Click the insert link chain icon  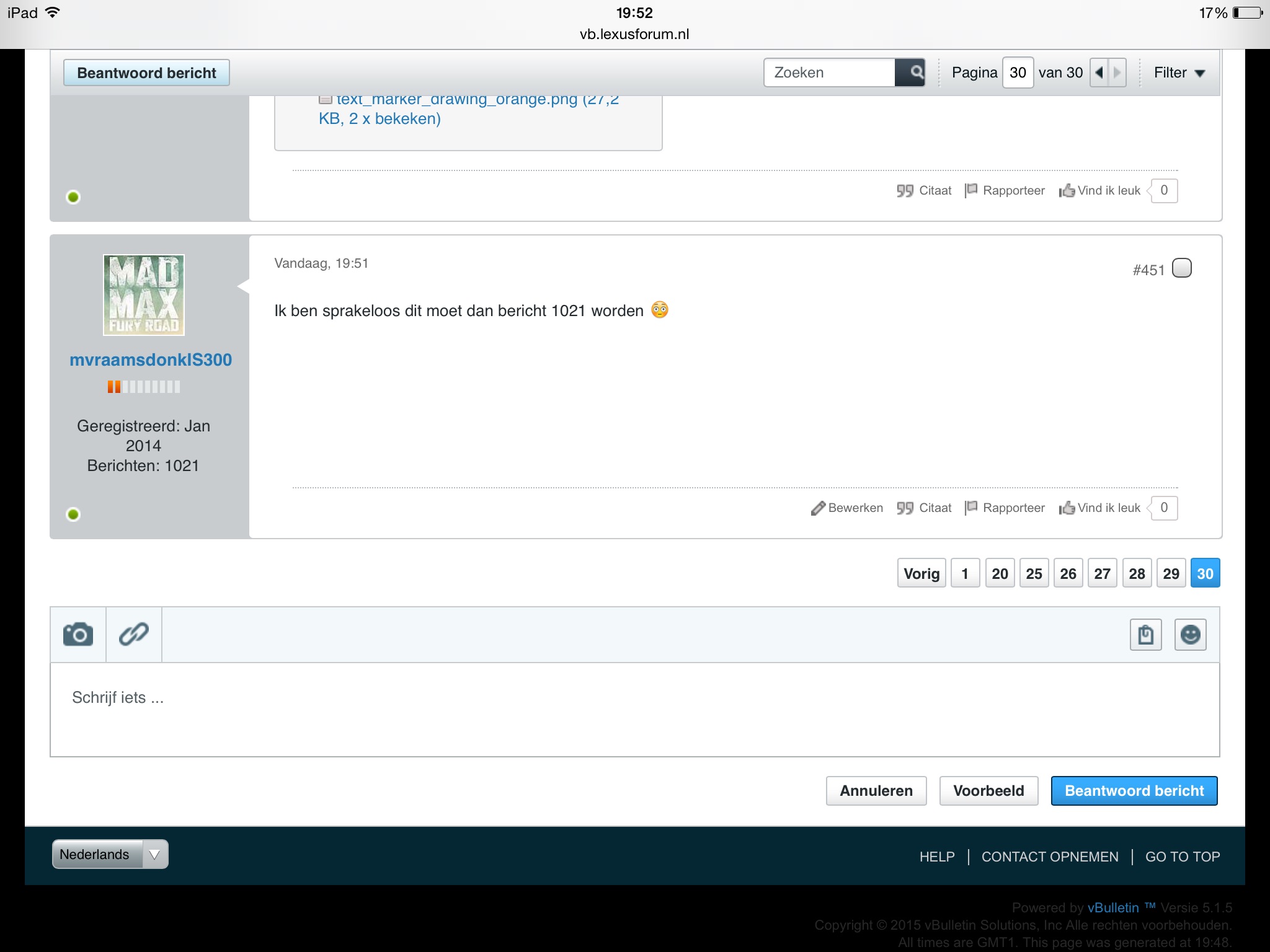[134, 635]
